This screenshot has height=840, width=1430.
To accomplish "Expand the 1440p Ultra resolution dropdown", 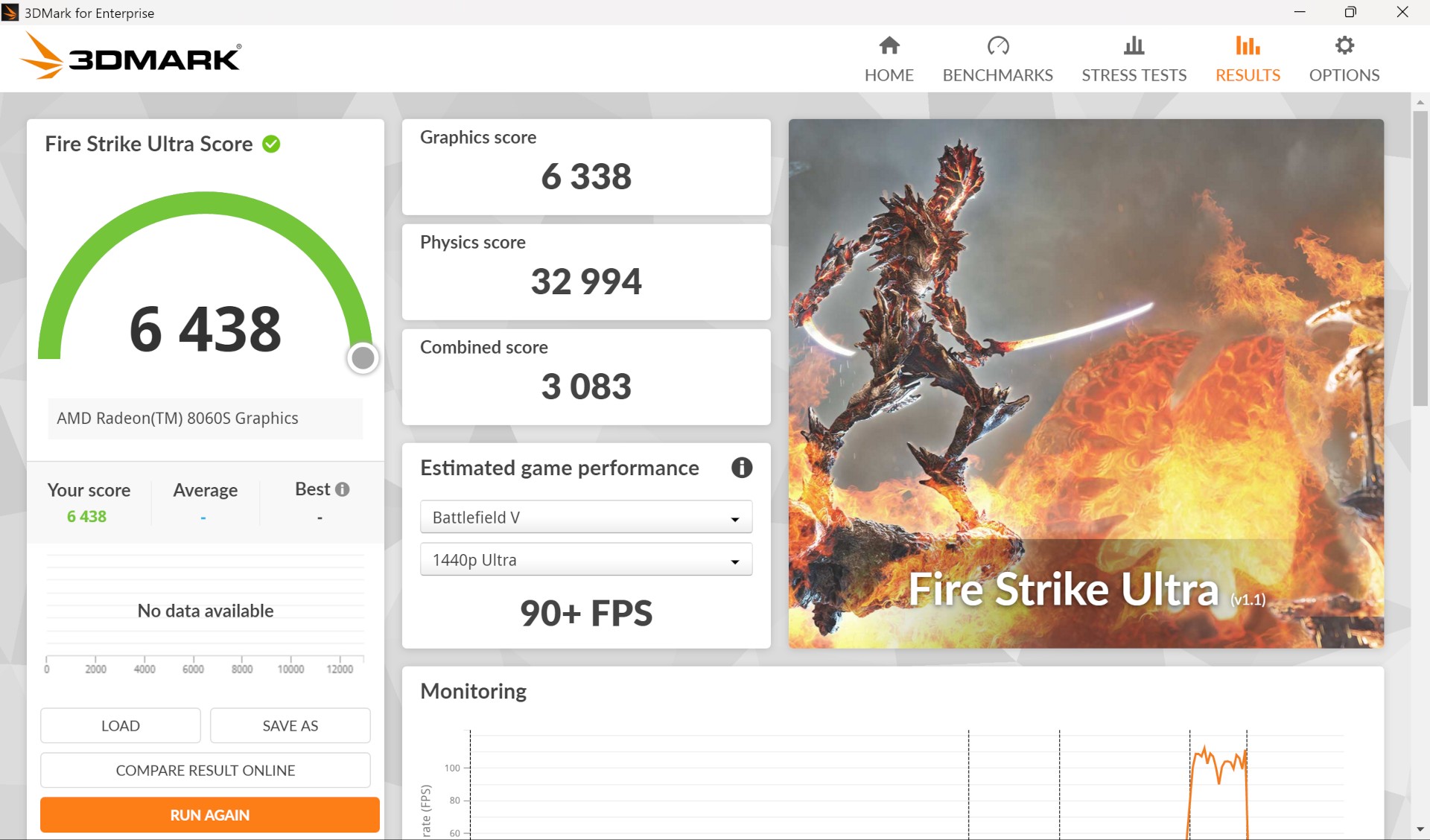I will [585, 560].
